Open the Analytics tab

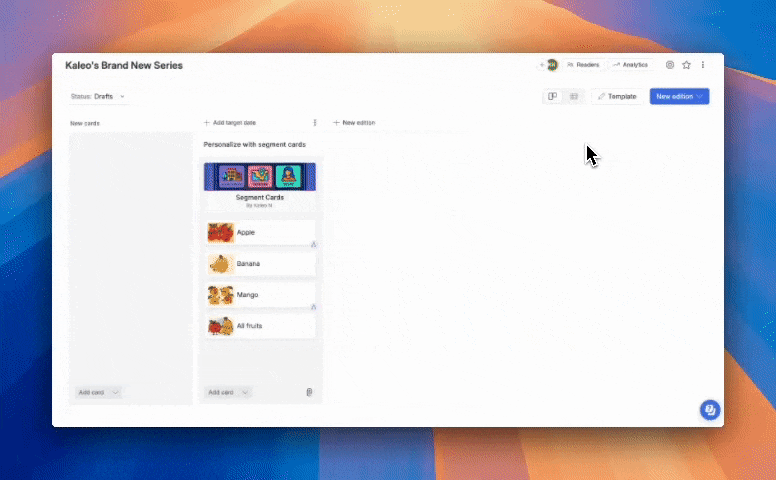(630, 65)
